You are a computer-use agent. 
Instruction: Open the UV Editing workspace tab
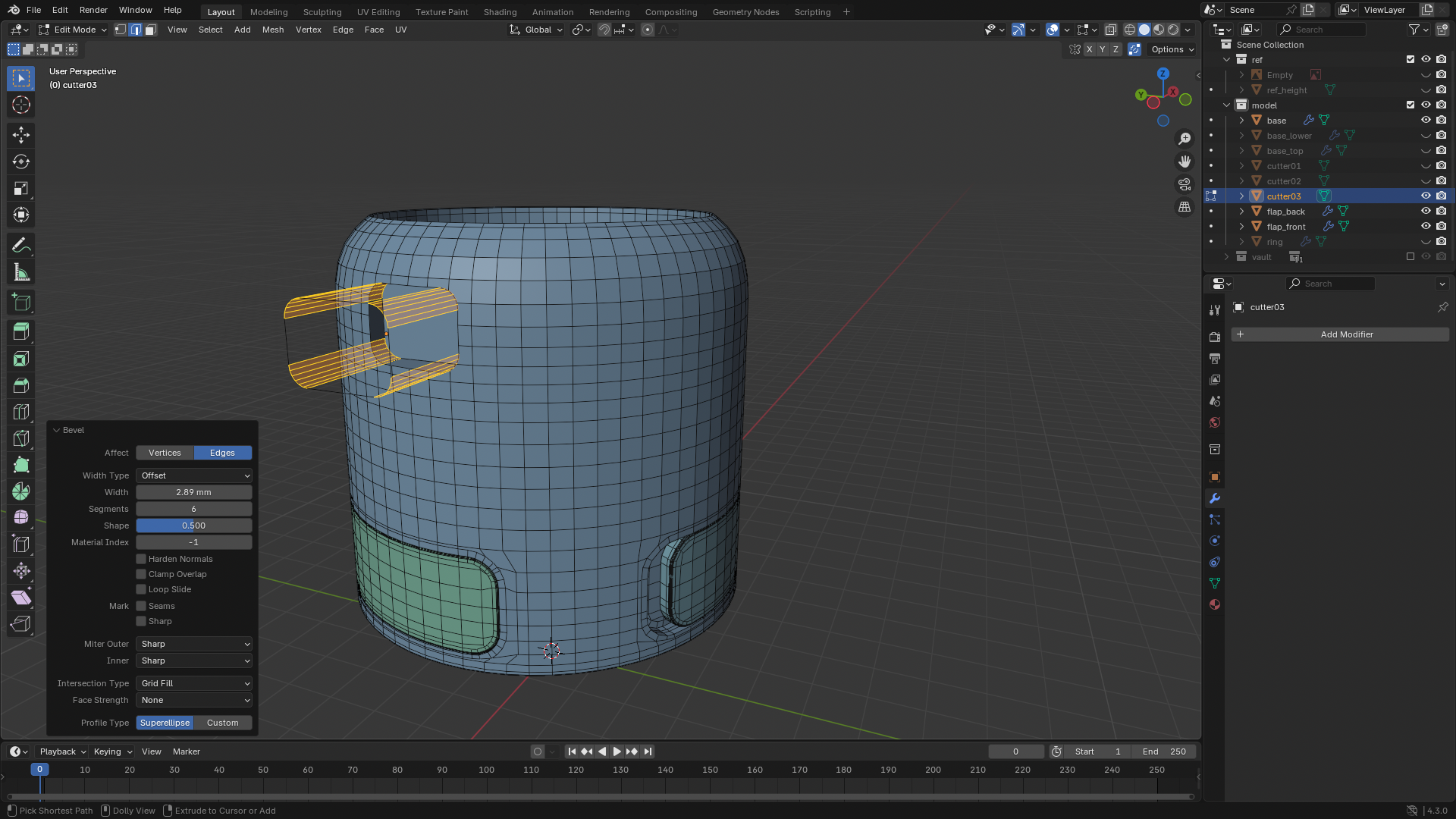click(x=378, y=11)
